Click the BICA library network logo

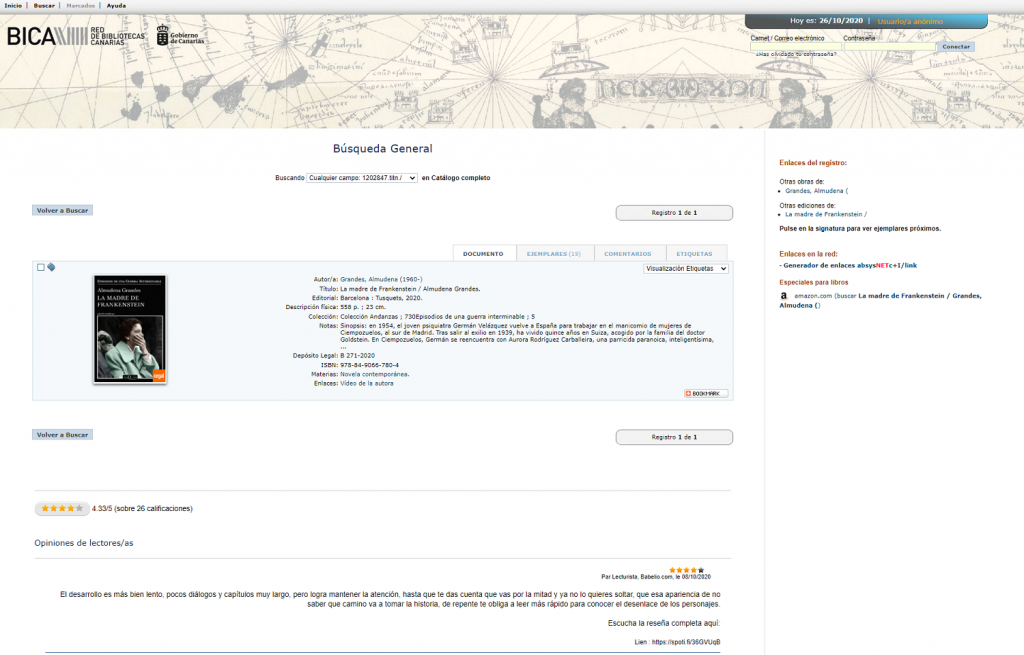click(75, 37)
